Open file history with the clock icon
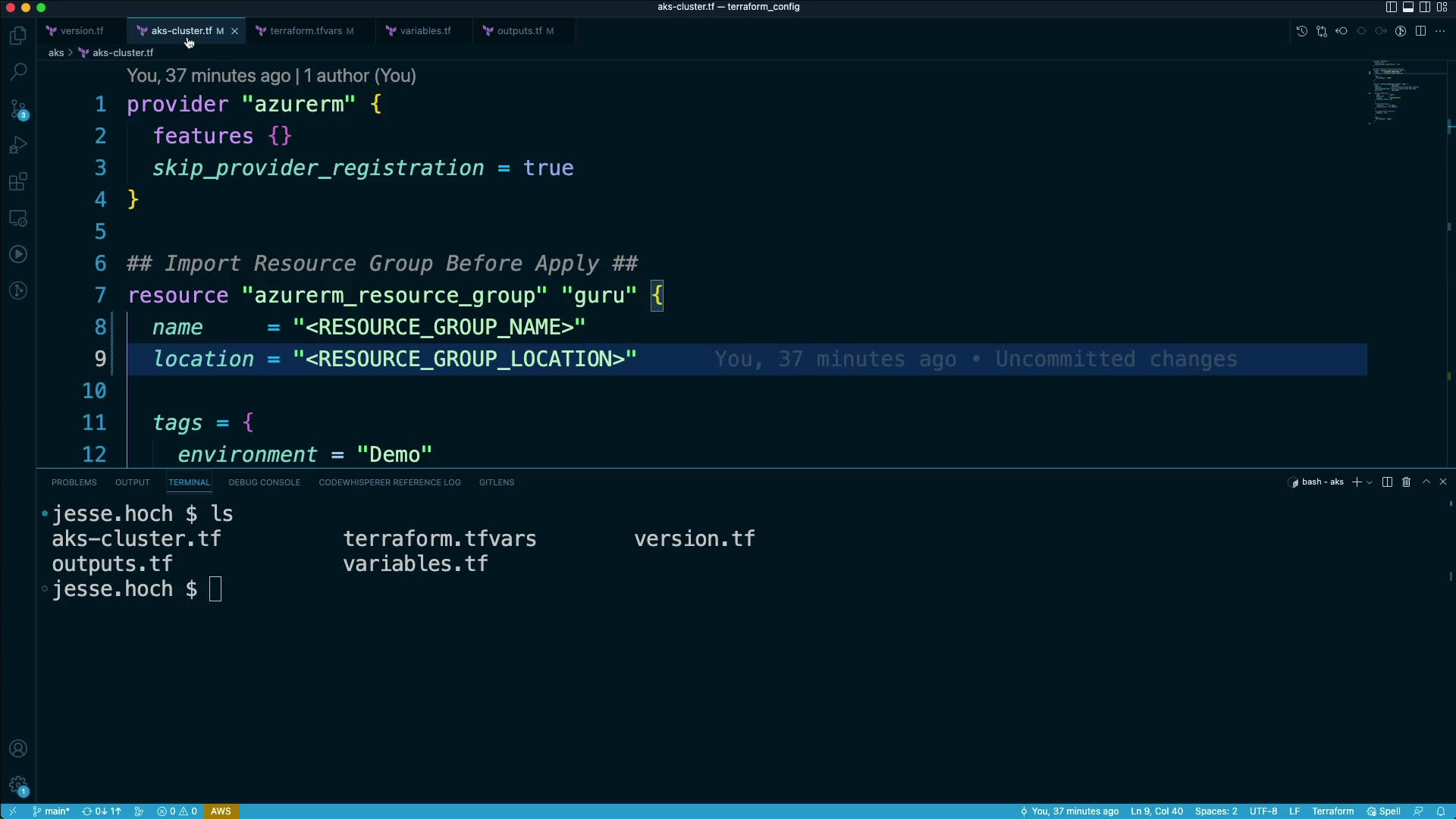Image resolution: width=1456 pixels, height=819 pixels. tap(1301, 31)
